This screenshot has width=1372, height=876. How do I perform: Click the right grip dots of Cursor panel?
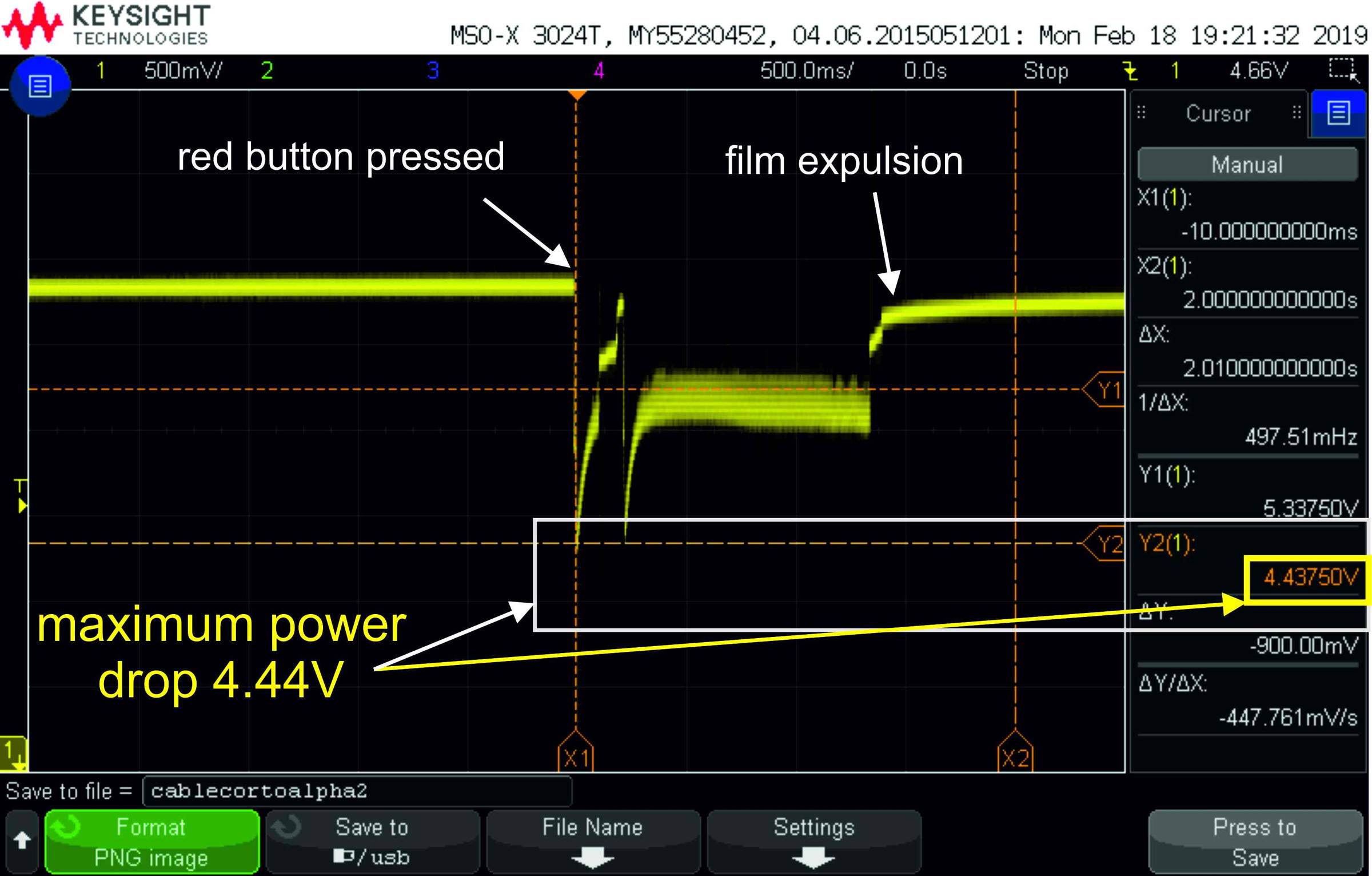[x=1297, y=113]
